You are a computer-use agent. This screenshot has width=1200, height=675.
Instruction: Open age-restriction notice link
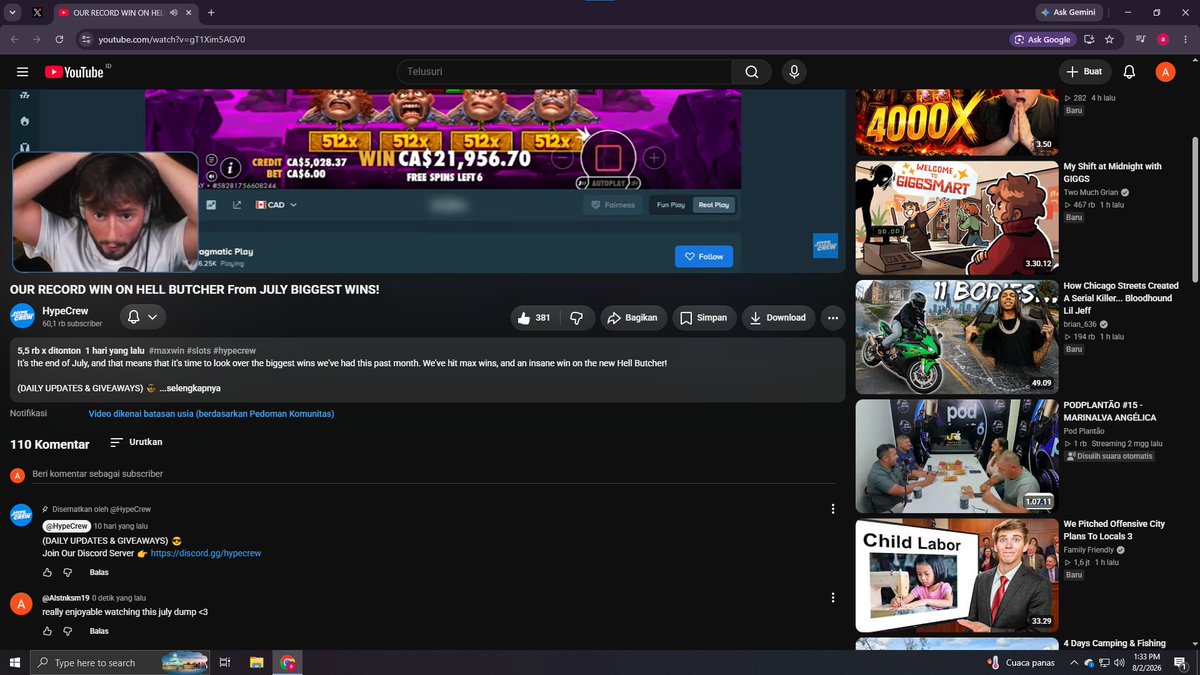211,414
